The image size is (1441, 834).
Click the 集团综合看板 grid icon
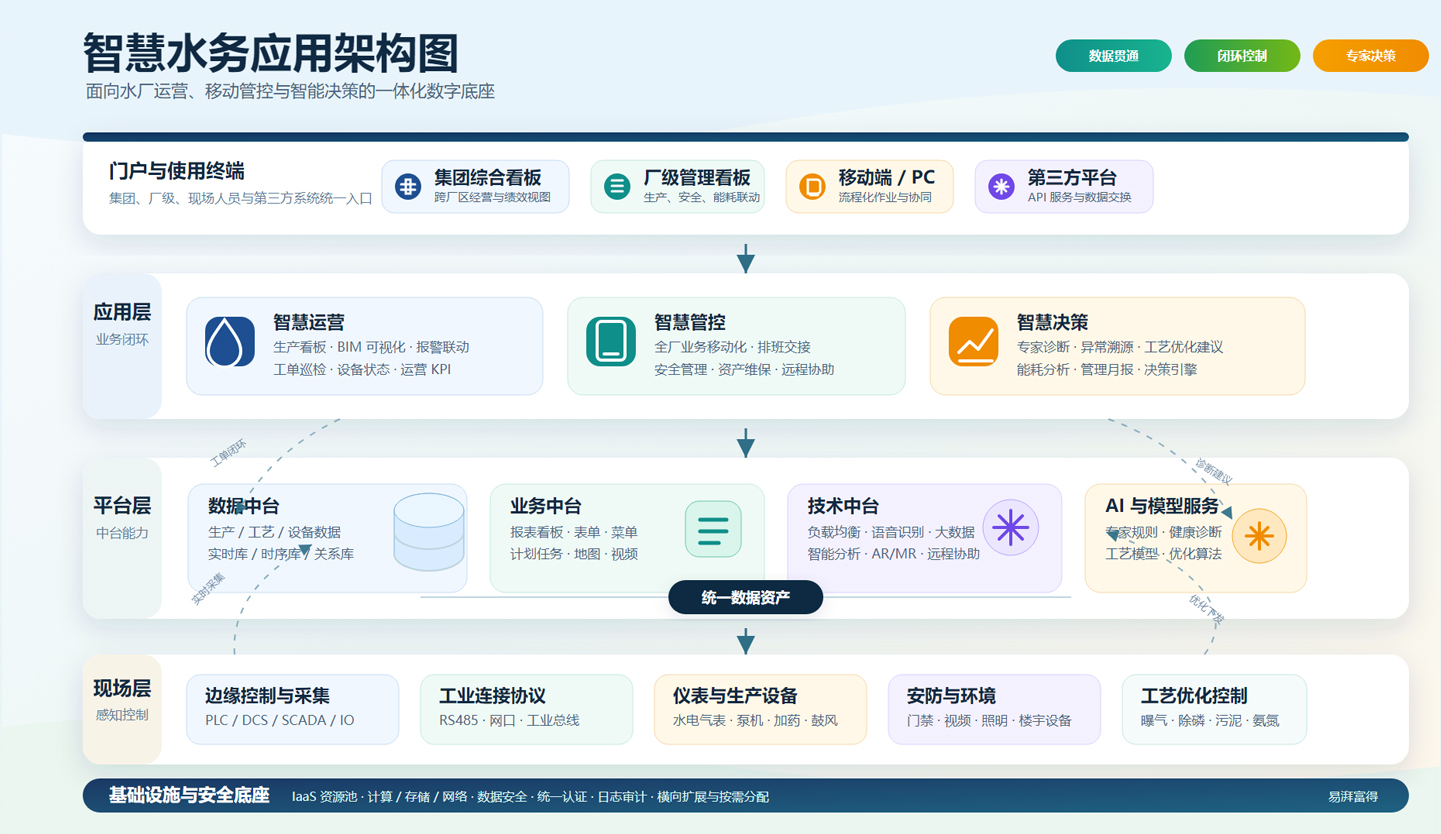[408, 186]
